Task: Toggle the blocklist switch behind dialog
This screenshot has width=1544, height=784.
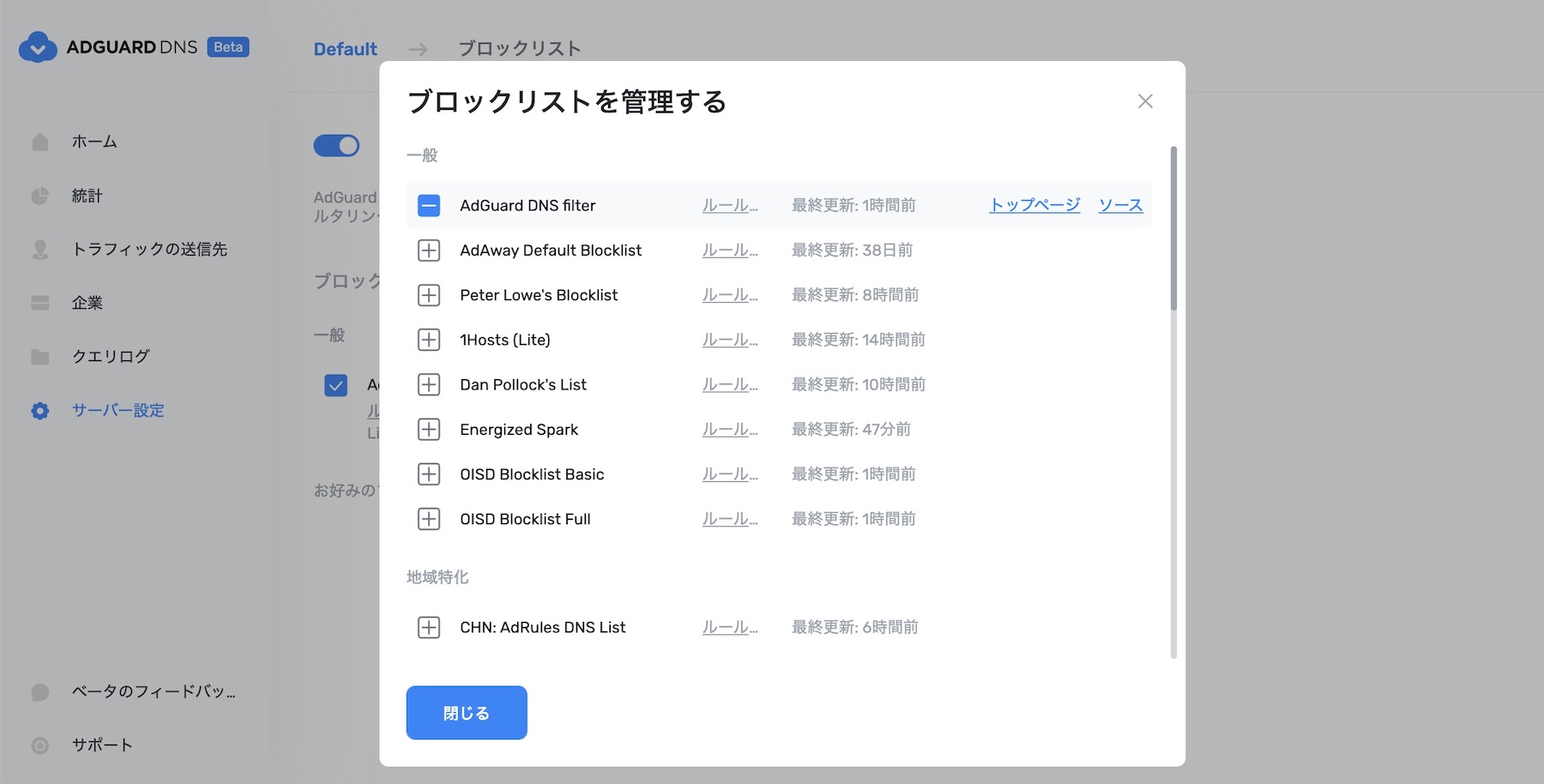Action: 336,146
